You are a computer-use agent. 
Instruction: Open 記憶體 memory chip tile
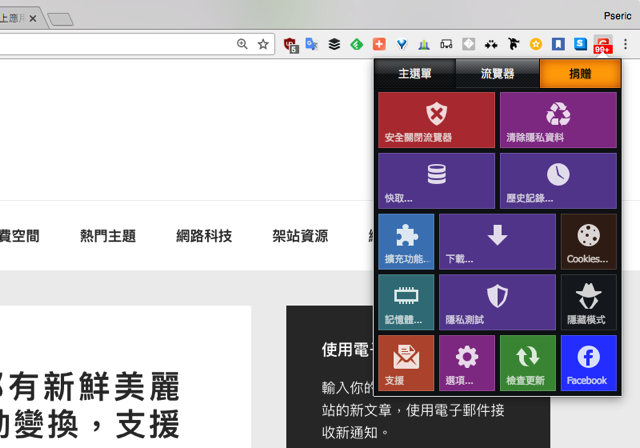point(406,302)
